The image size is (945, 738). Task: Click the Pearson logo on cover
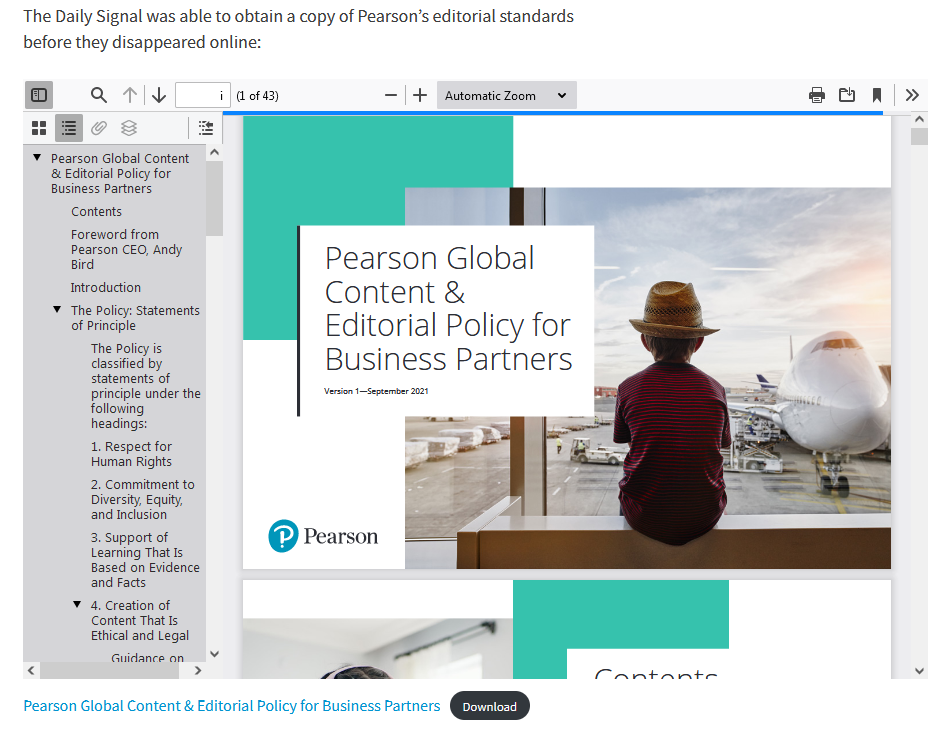[323, 536]
